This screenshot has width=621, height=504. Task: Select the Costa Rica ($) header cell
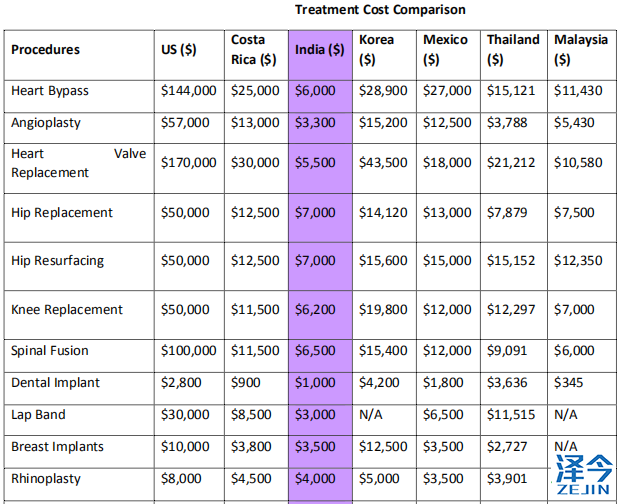(x=254, y=50)
